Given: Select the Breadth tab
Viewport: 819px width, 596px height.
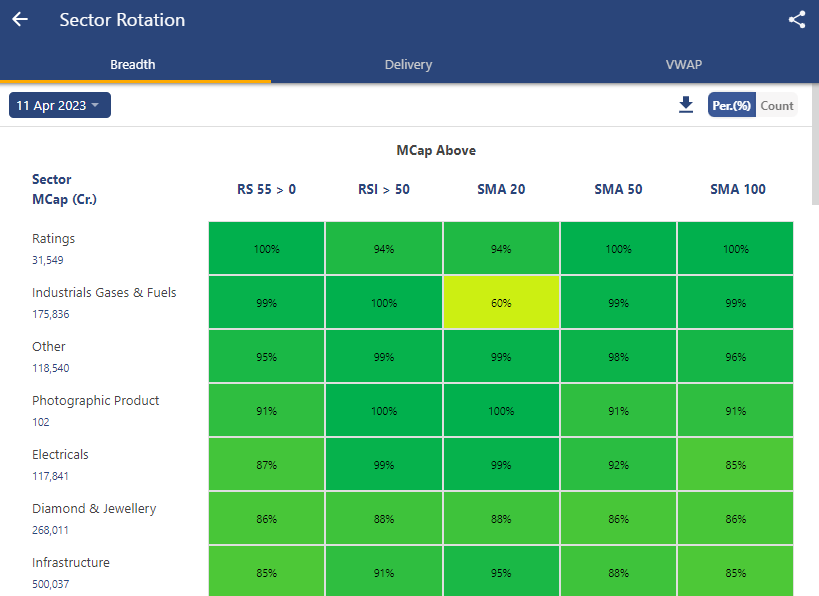Looking at the screenshot, I should [x=133, y=64].
